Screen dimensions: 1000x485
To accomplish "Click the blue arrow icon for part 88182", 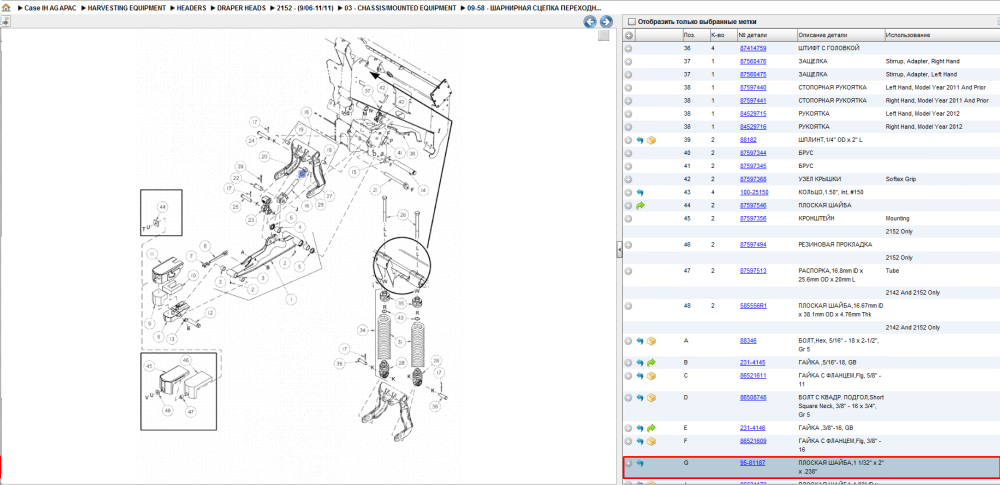I will pyautogui.click(x=640, y=140).
